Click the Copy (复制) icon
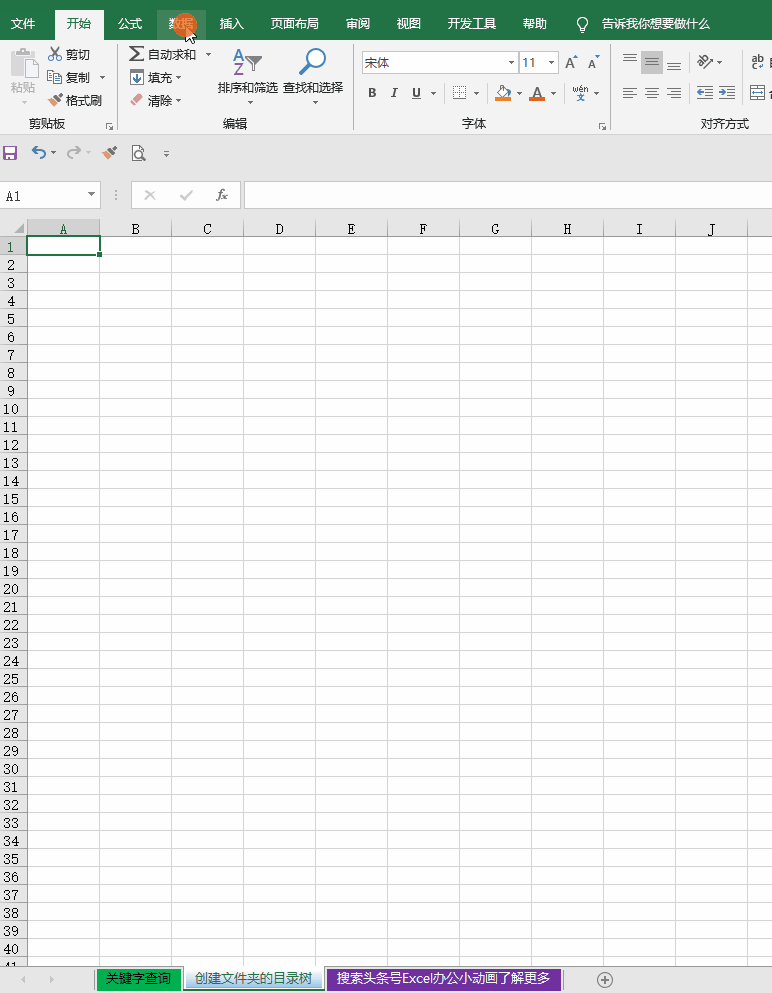This screenshot has height=993, width=772. pos(54,77)
